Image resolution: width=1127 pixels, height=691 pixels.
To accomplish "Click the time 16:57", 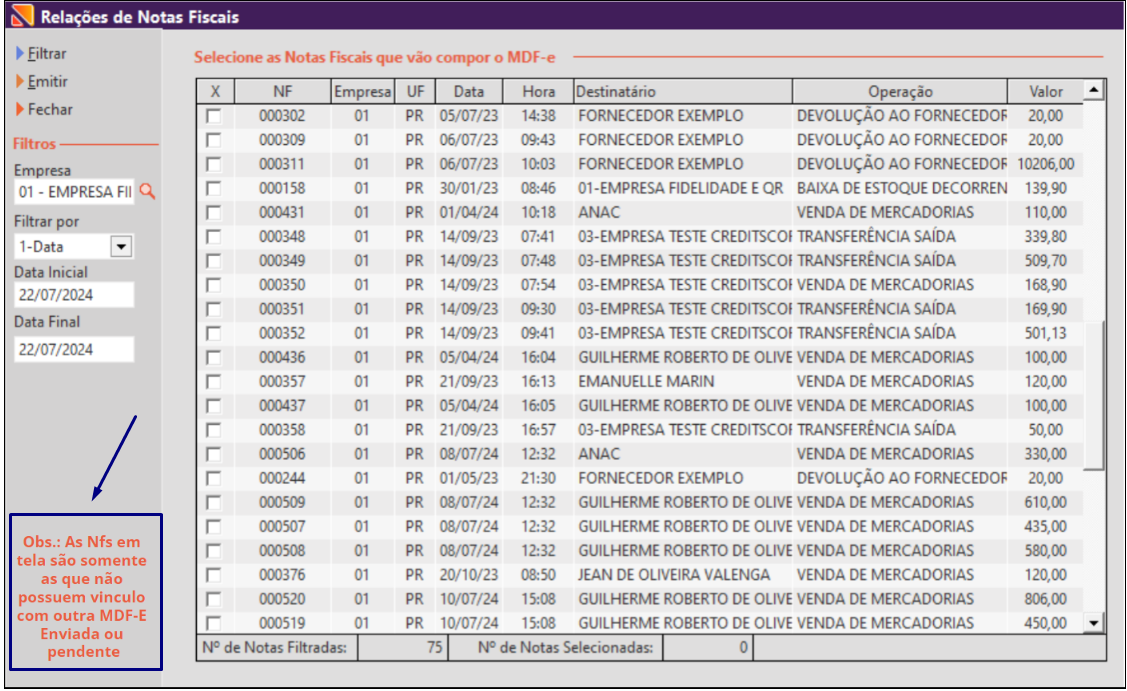I will (x=538, y=430).
